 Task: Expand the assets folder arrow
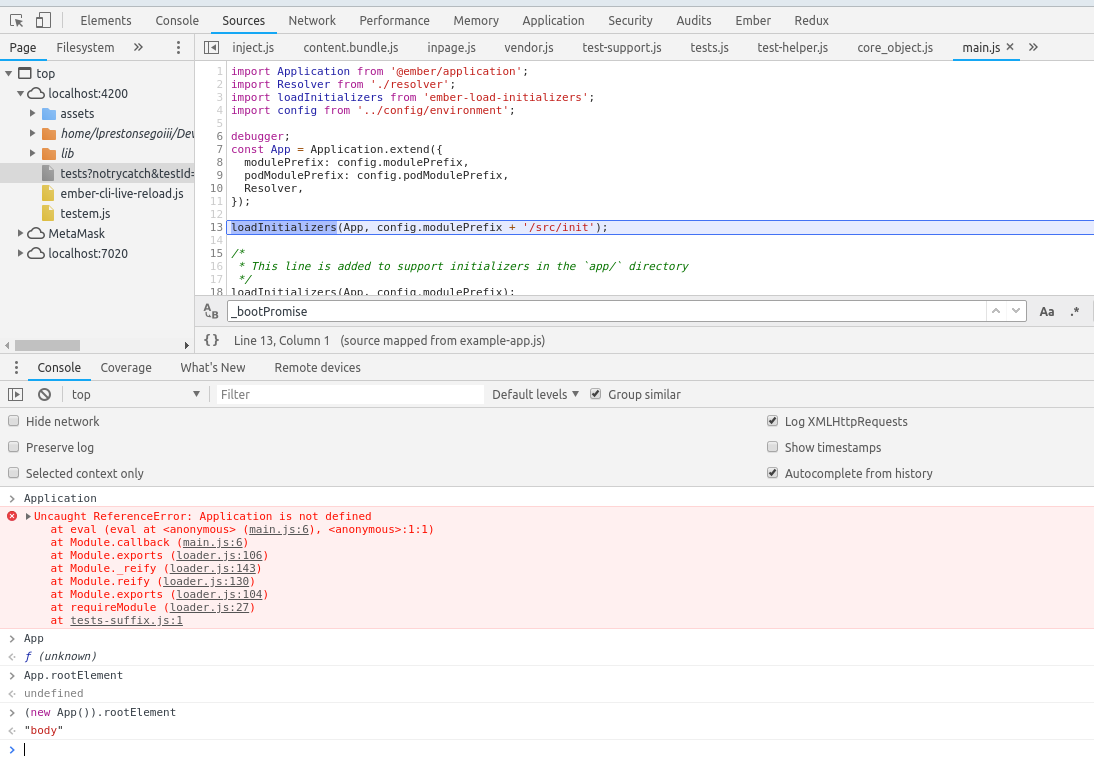pos(32,113)
